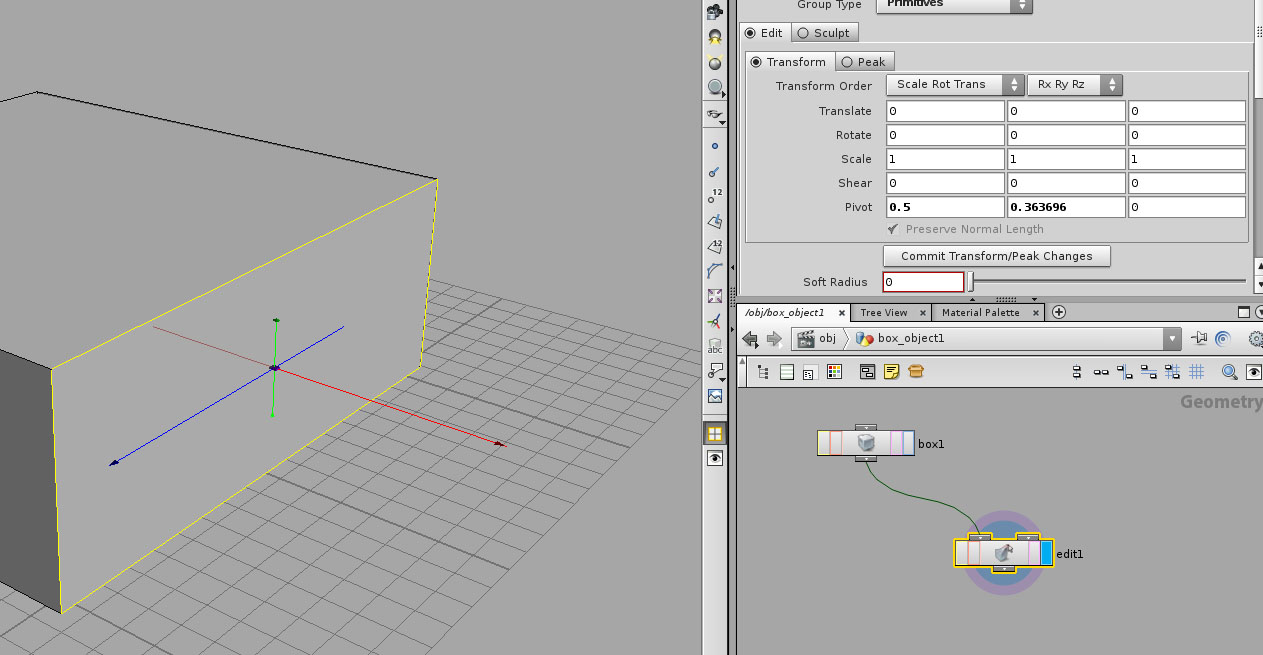The height and width of the screenshot is (655, 1263).
Task: Open the display marker options icon
Action: tap(714, 371)
